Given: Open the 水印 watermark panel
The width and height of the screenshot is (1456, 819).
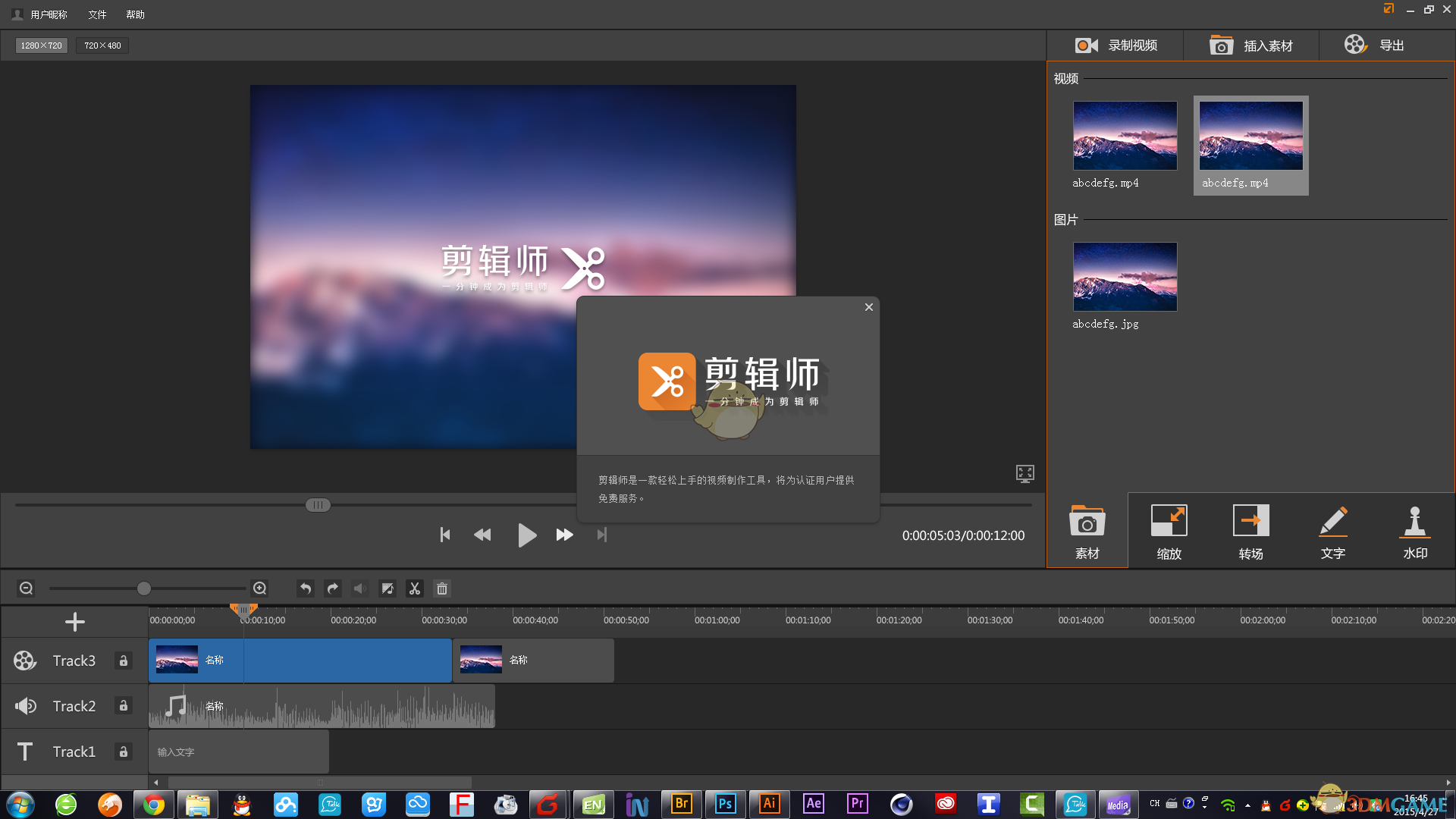Looking at the screenshot, I should tap(1414, 530).
